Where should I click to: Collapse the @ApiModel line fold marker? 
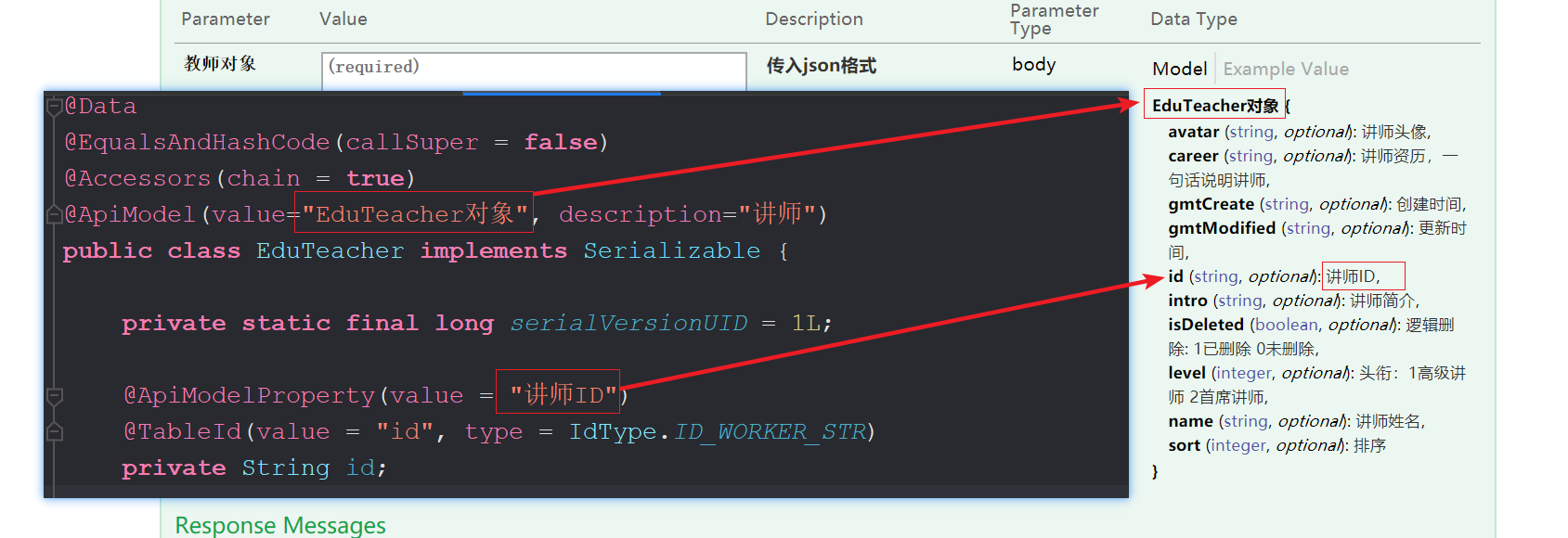tap(55, 214)
